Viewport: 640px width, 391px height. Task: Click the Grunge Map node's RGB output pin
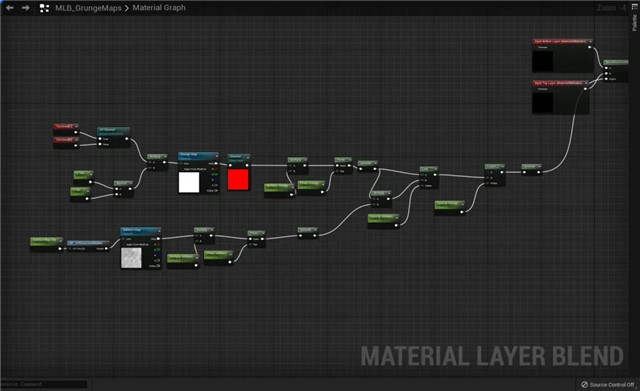(216, 164)
